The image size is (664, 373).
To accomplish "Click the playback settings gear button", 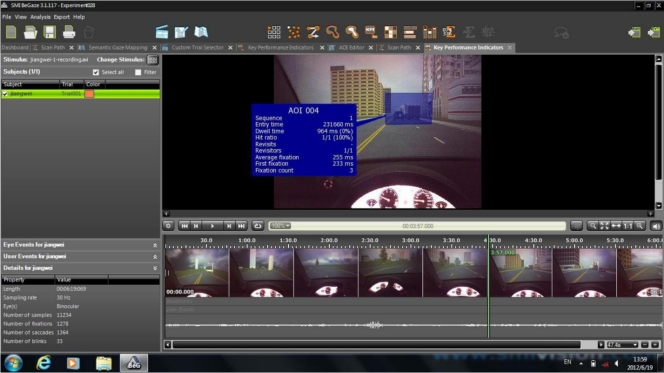I will (168, 226).
